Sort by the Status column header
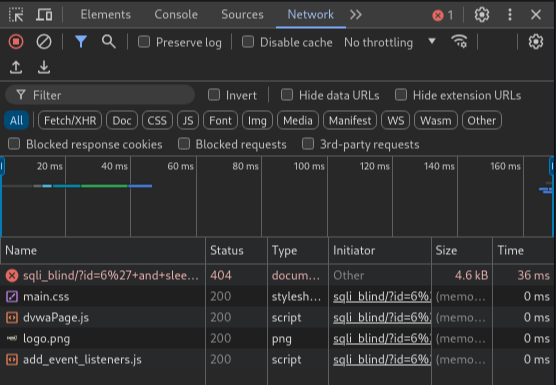 [x=236, y=251]
